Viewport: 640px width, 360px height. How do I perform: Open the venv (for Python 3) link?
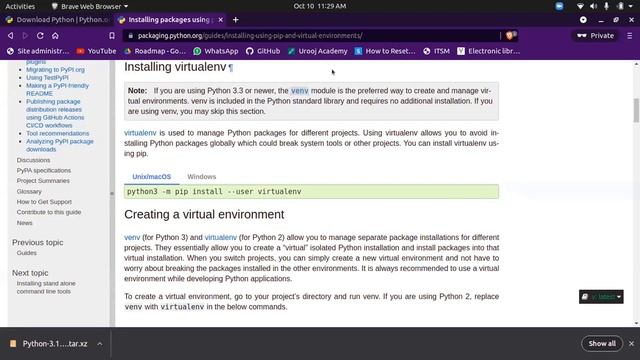point(132,237)
